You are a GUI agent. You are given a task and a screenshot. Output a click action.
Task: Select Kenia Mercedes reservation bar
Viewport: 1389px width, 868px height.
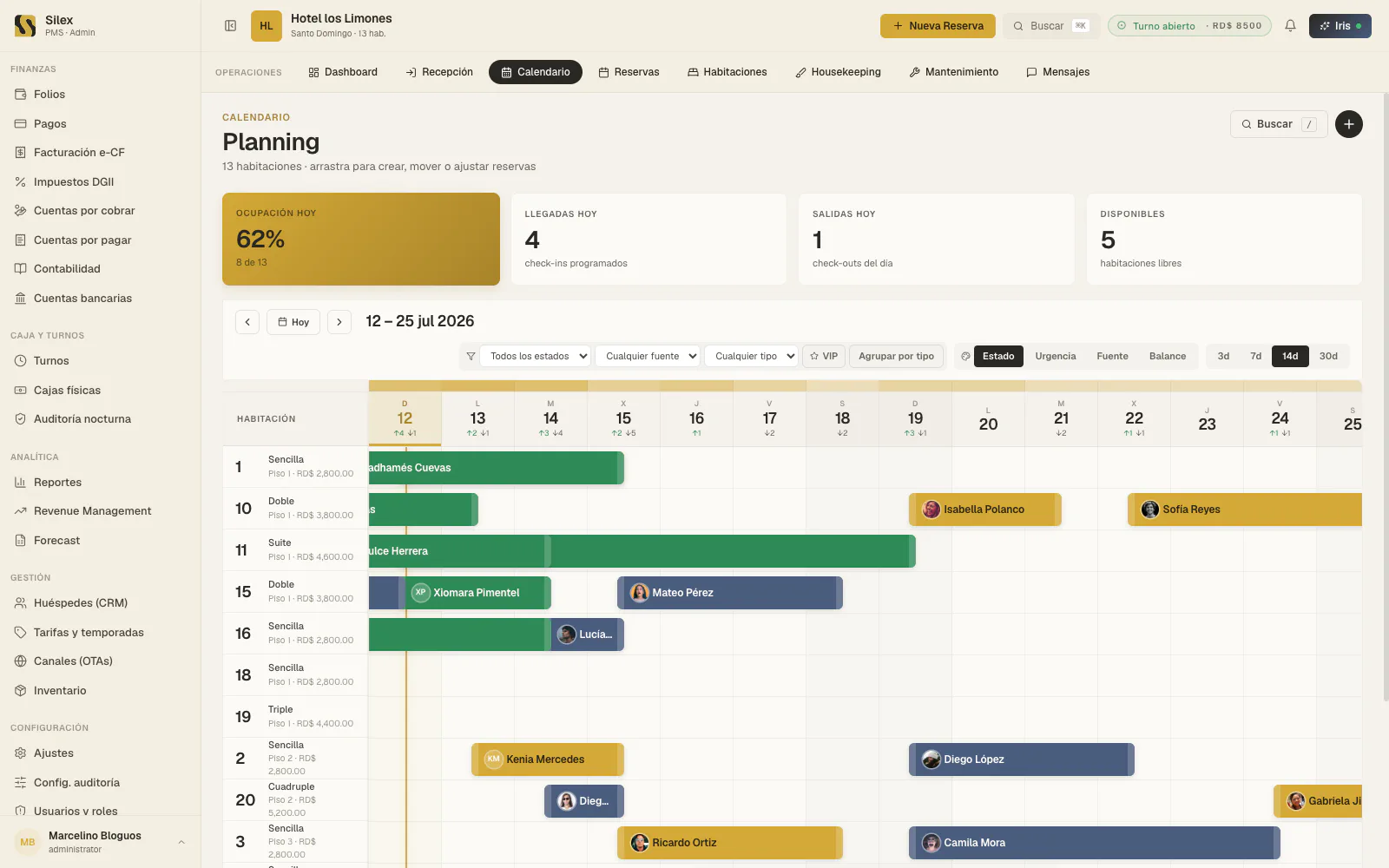pyautogui.click(x=547, y=759)
